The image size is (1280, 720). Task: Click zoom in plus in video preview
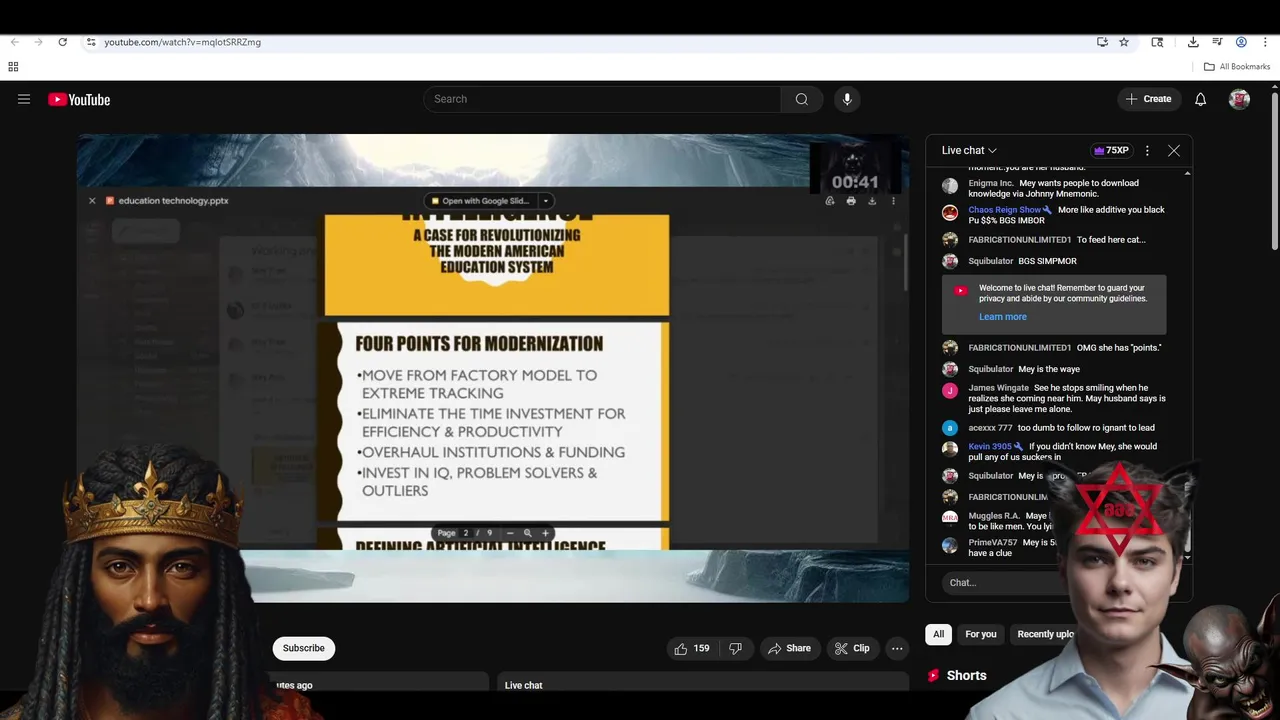(x=545, y=533)
